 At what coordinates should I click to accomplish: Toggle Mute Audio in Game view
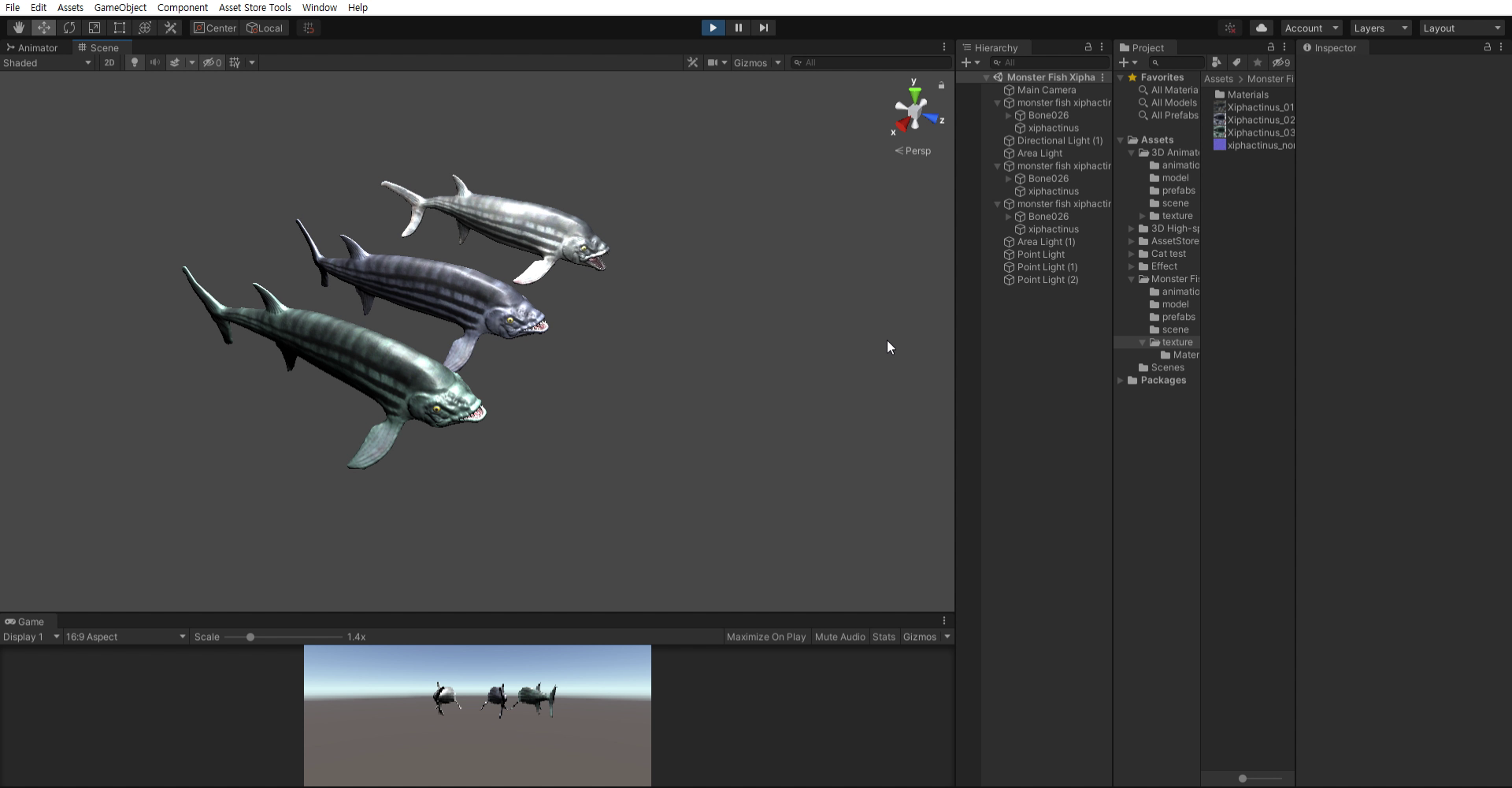click(839, 637)
